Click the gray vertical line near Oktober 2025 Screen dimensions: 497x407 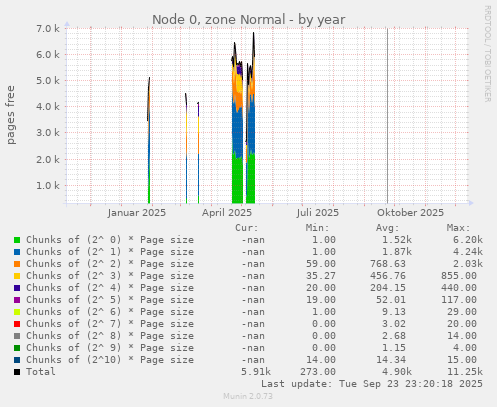pos(387,116)
